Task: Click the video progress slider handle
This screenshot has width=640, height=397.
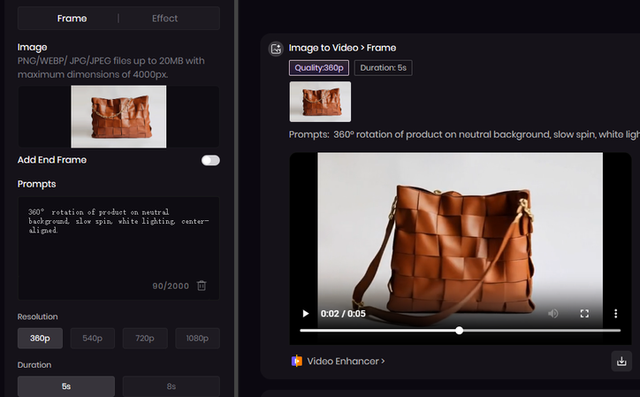Action: pos(459,330)
